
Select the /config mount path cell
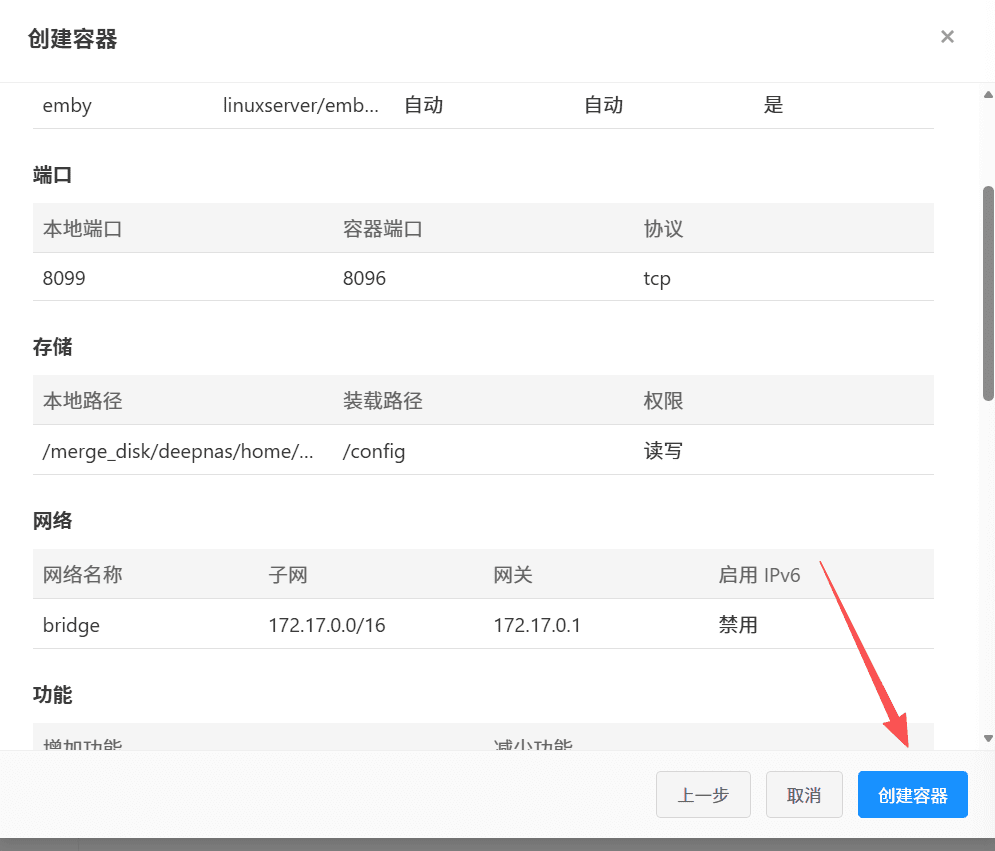coord(374,451)
